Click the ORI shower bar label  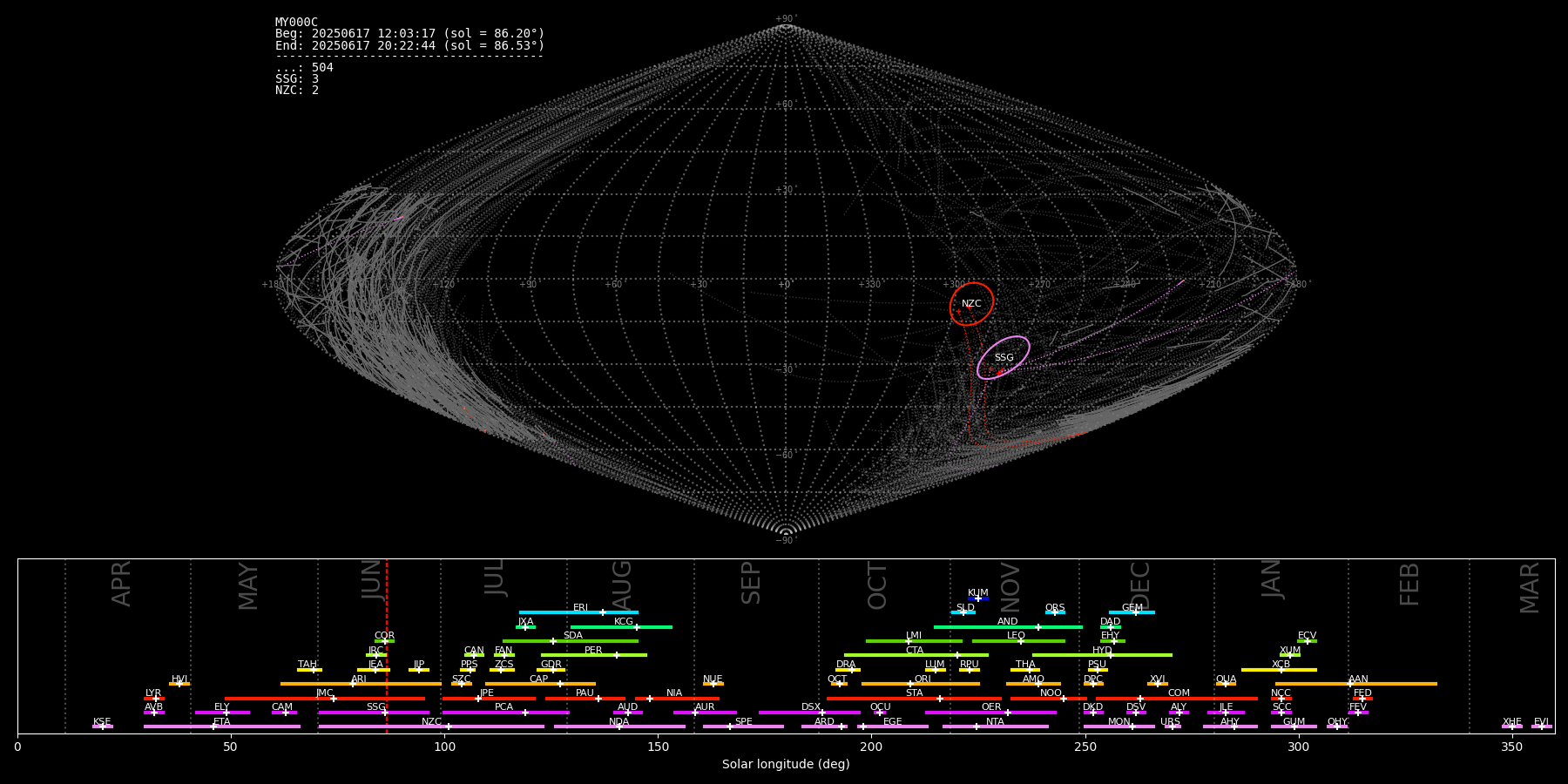point(923,679)
